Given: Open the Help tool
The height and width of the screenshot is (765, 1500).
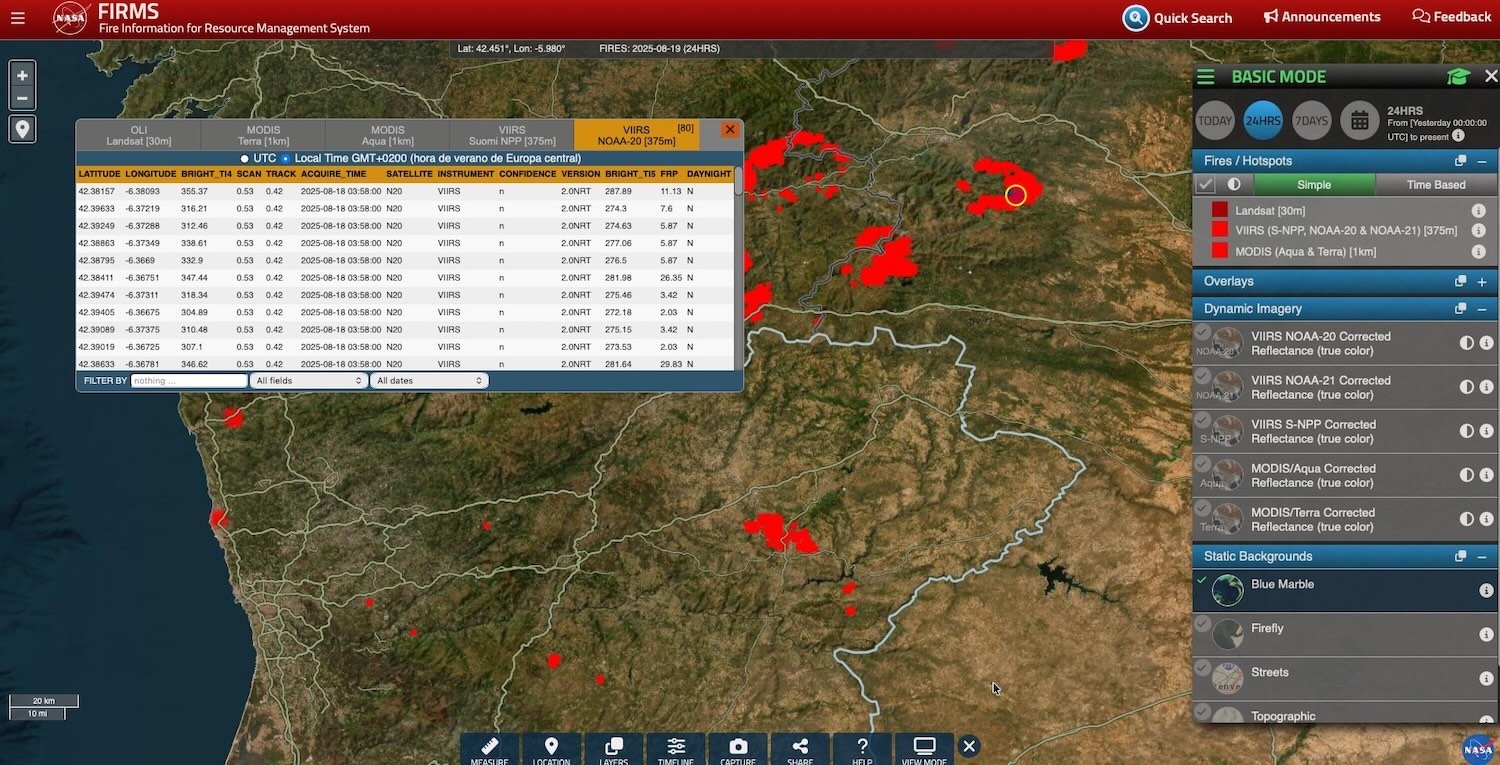Looking at the screenshot, I should (x=862, y=750).
